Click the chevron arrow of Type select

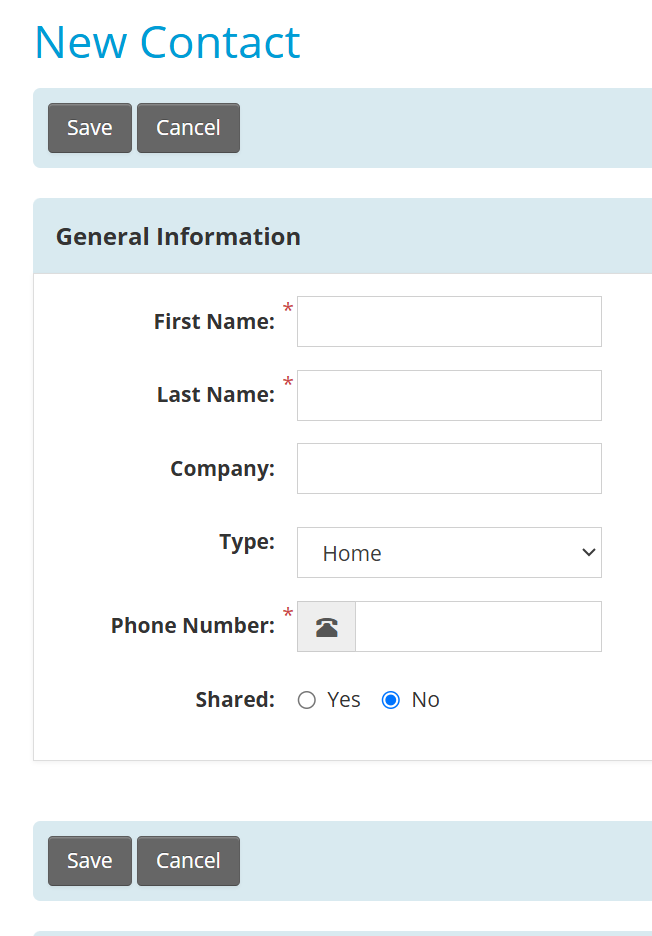tap(588, 552)
